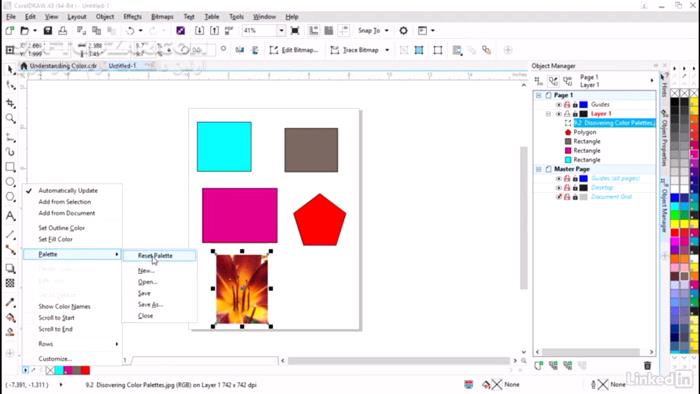
Task: Select the Rectangle tool
Action: (10, 167)
